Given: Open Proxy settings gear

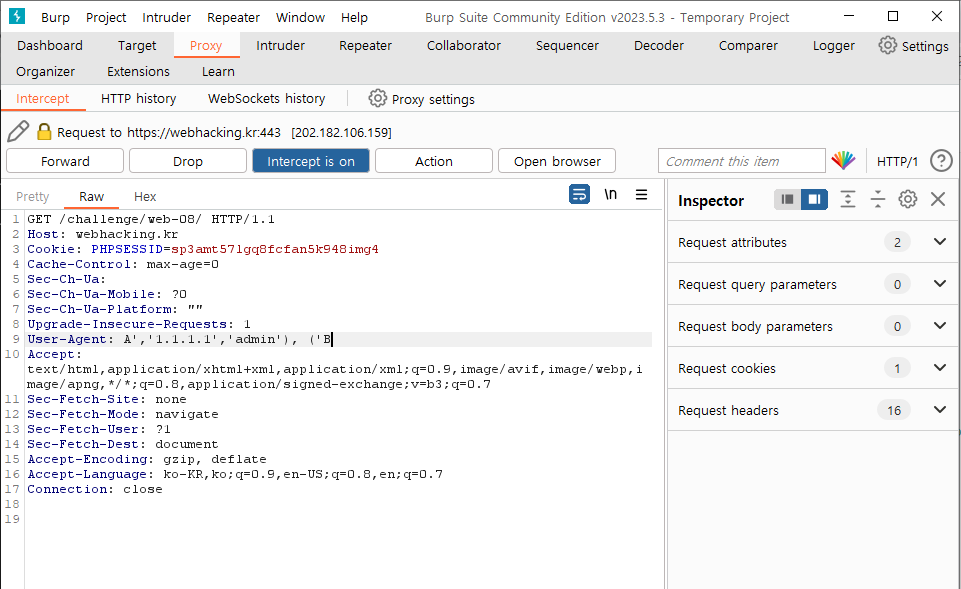Looking at the screenshot, I should [378, 98].
